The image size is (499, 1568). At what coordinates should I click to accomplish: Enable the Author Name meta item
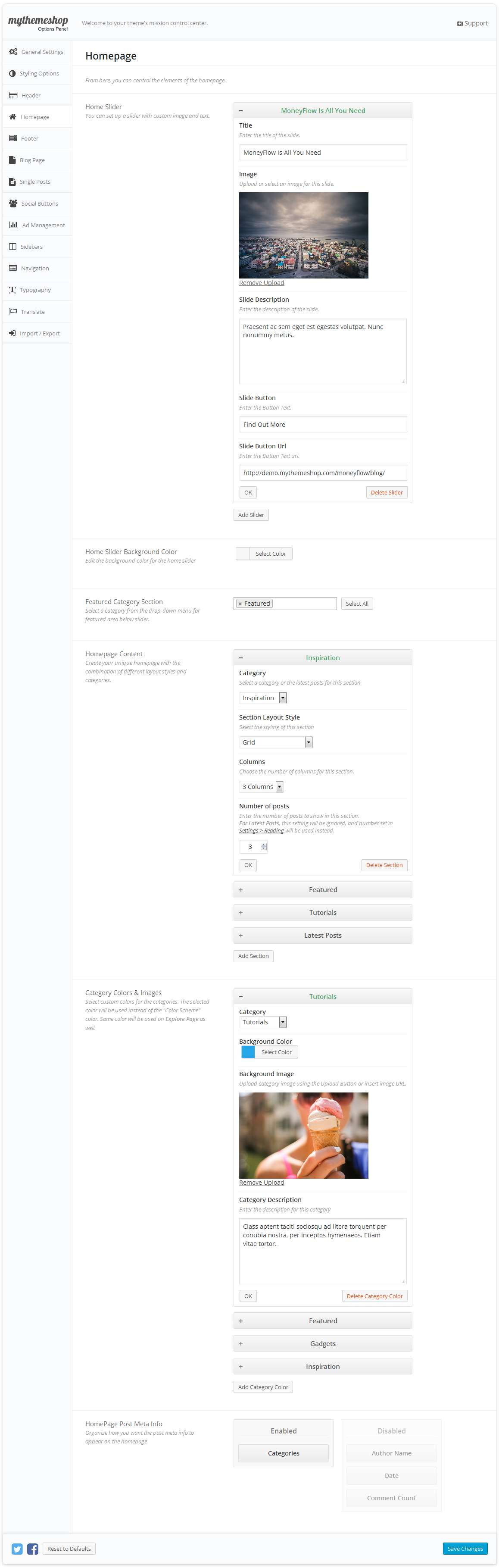click(391, 1453)
